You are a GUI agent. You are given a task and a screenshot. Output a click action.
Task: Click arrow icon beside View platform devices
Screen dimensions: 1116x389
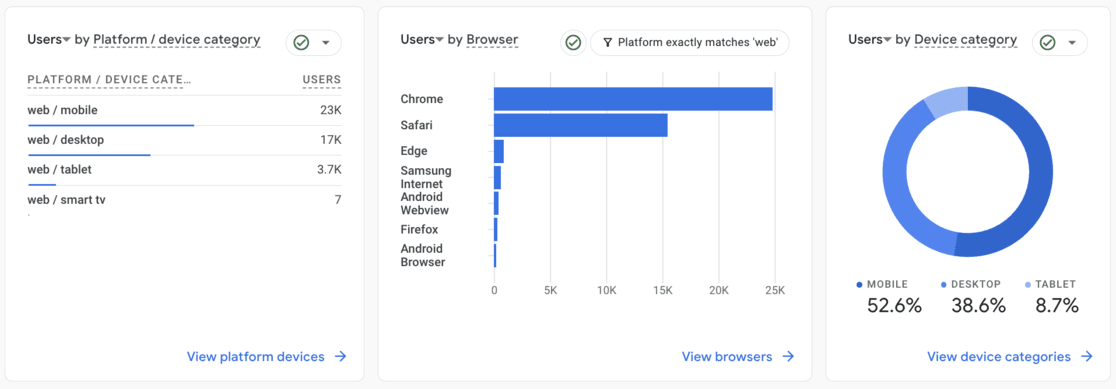[341, 356]
